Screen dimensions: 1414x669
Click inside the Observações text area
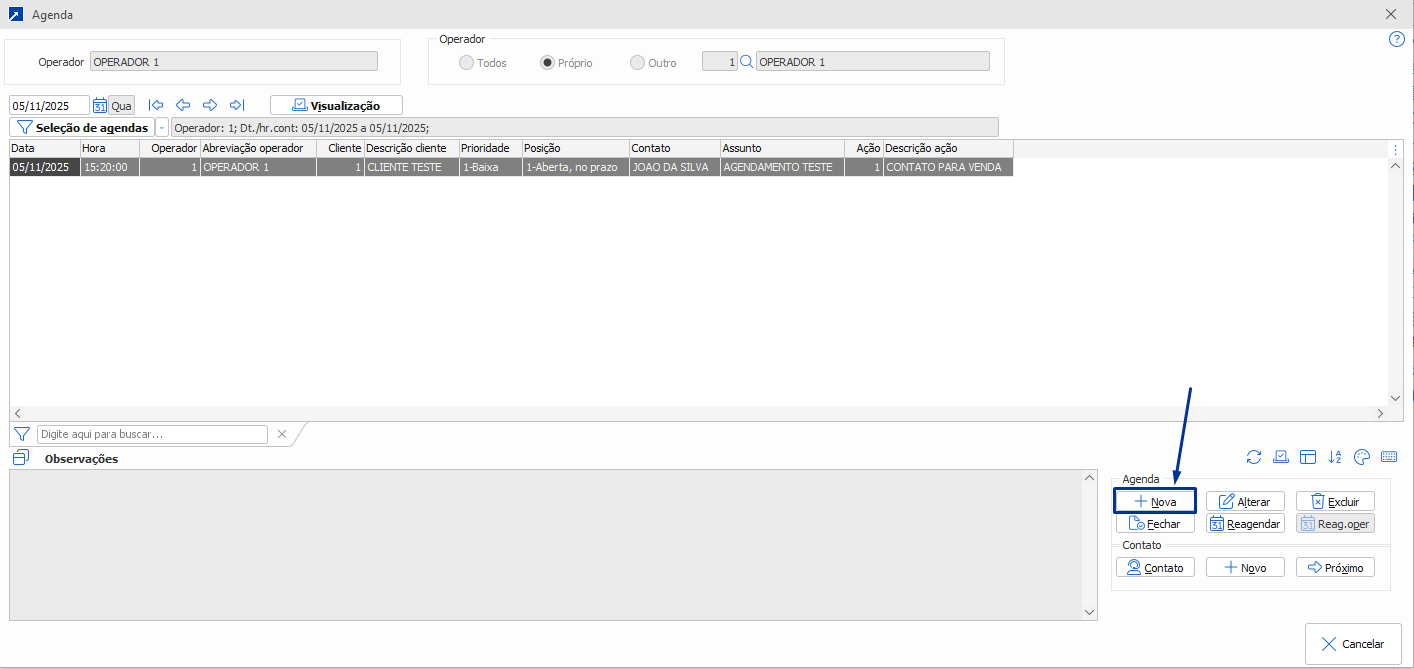coord(546,545)
